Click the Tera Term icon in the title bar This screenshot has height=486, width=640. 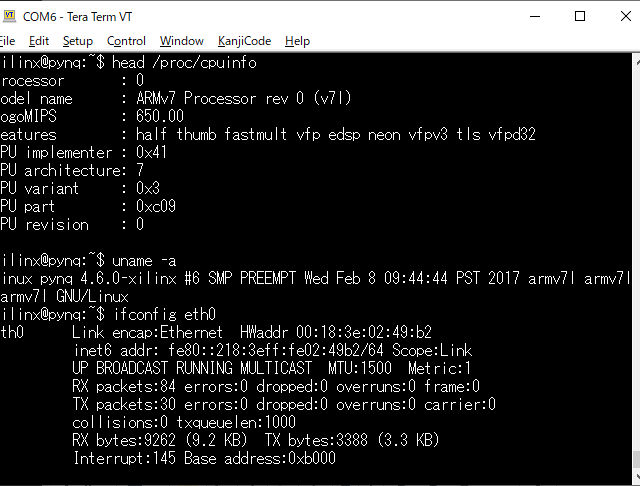point(11,16)
